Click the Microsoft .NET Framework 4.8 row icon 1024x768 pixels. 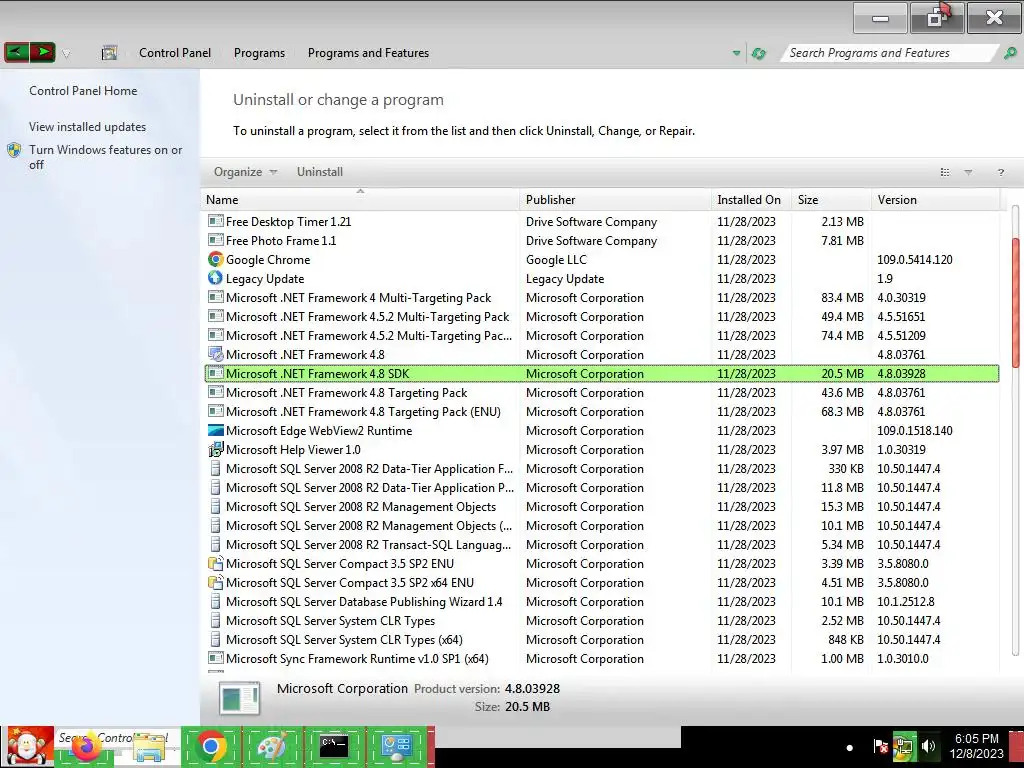[x=216, y=355]
